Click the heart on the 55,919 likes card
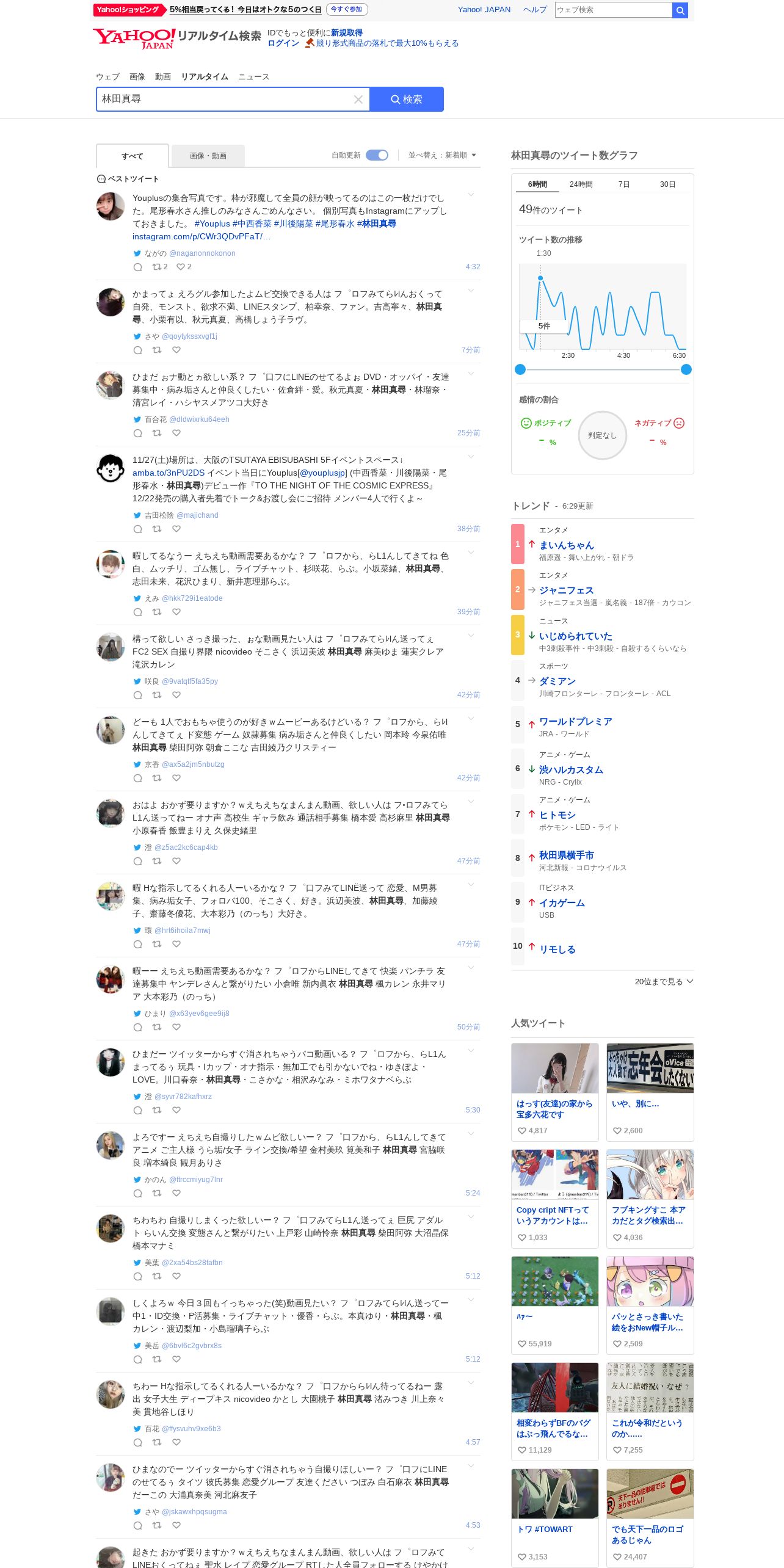784x1568 pixels. click(522, 1343)
